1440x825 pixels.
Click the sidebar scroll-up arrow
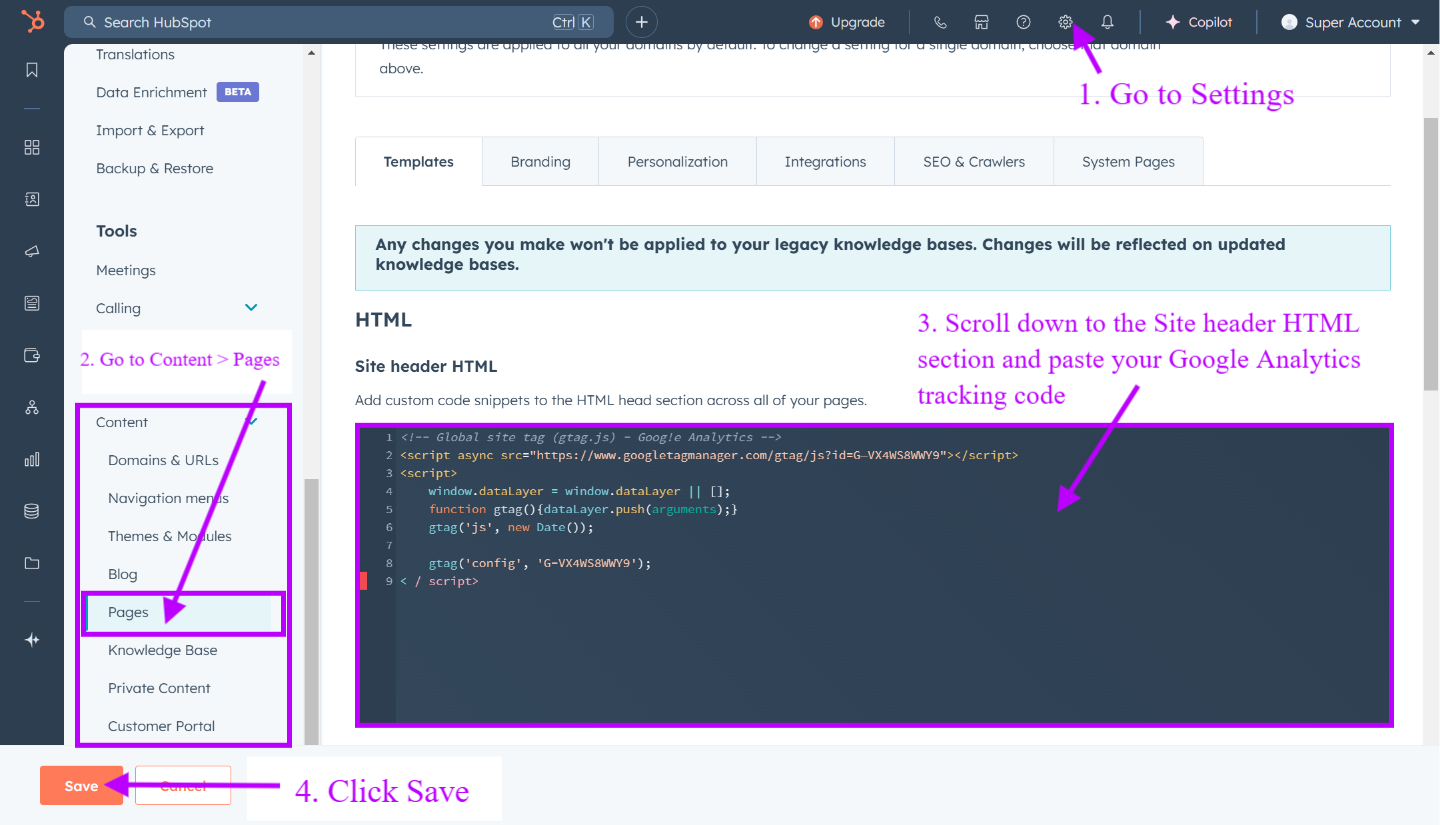click(x=311, y=53)
